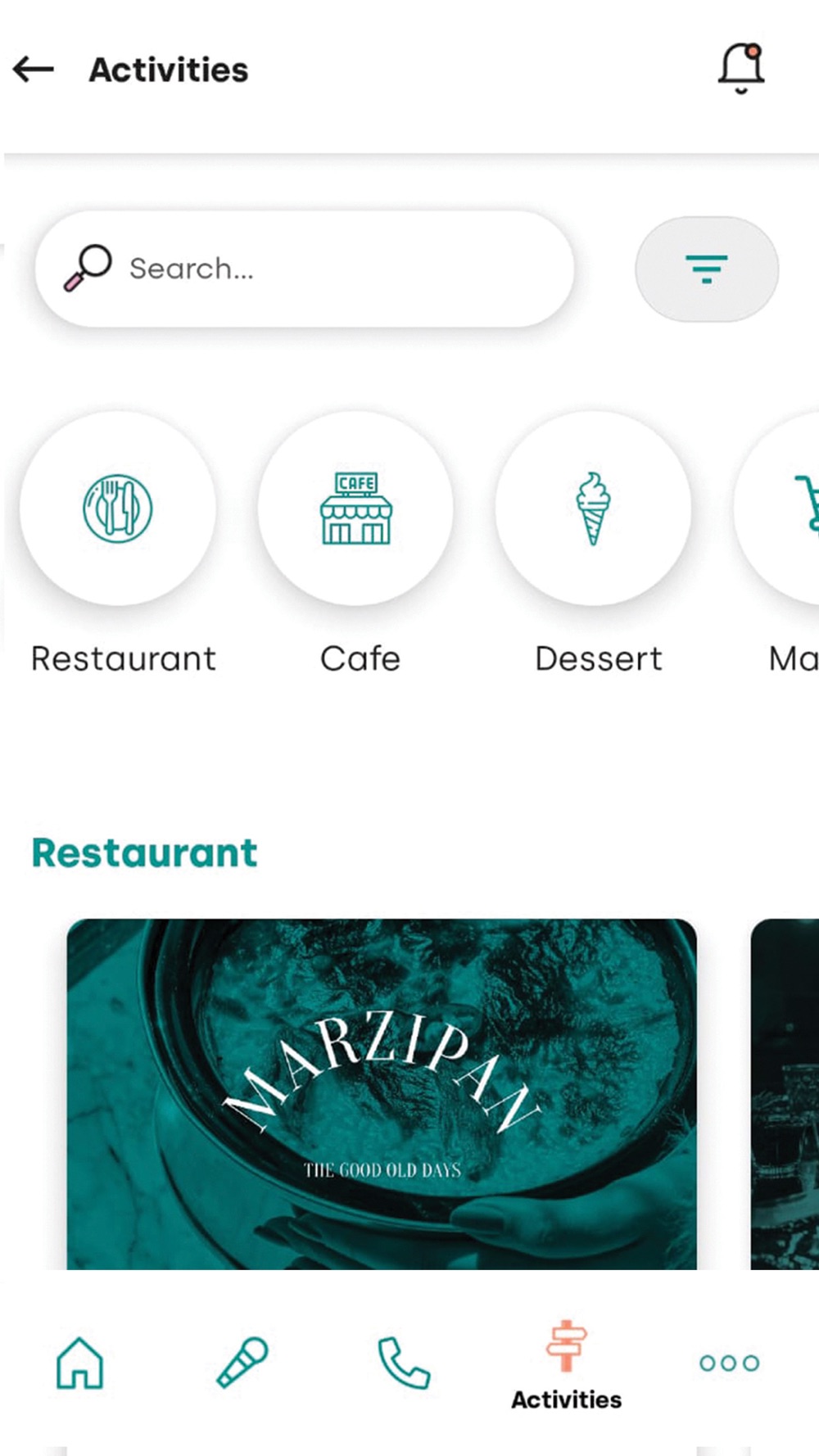Open the Marzipan restaurant card
The height and width of the screenshot is (1456, 819).
pyautogui.click(x=382, y=1094)
